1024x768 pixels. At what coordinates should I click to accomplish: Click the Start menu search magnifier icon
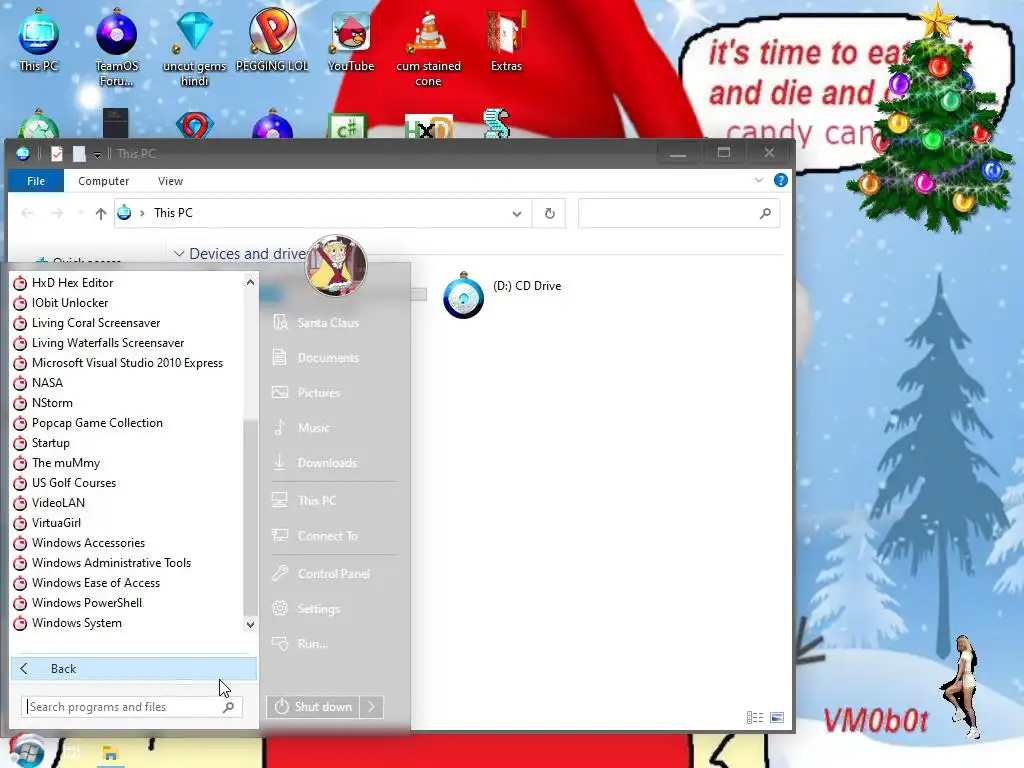click(x=229, y=707)
